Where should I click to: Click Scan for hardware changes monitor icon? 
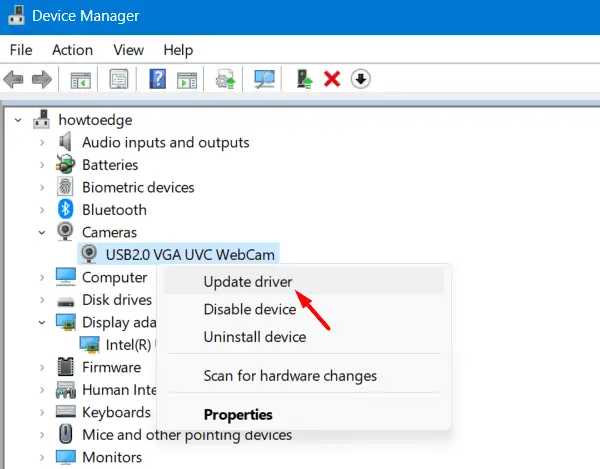click(264, 79)
